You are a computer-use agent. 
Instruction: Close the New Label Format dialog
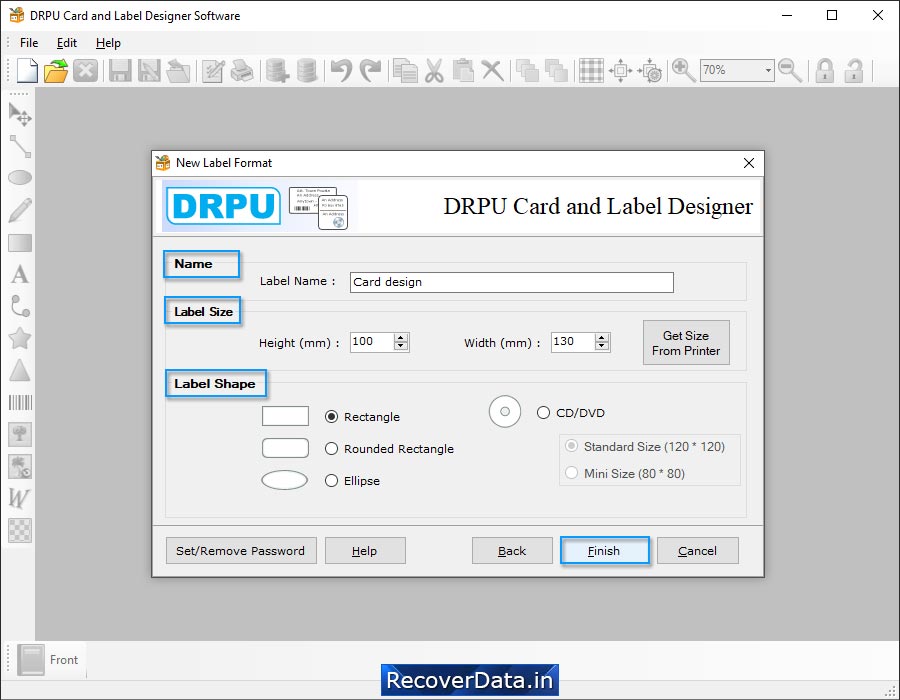(x=748, y=163)
